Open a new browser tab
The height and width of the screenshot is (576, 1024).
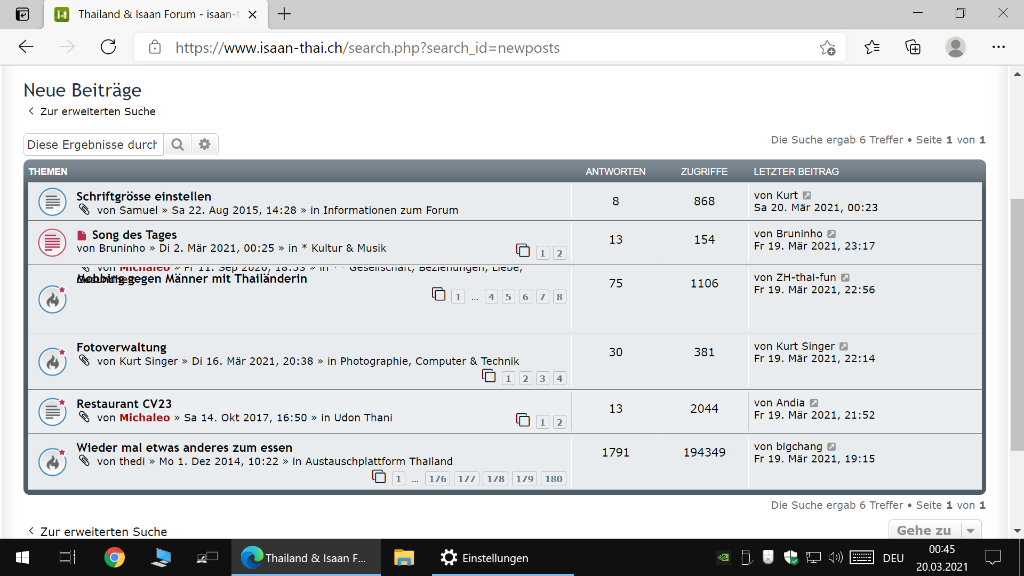pos(284,14)
